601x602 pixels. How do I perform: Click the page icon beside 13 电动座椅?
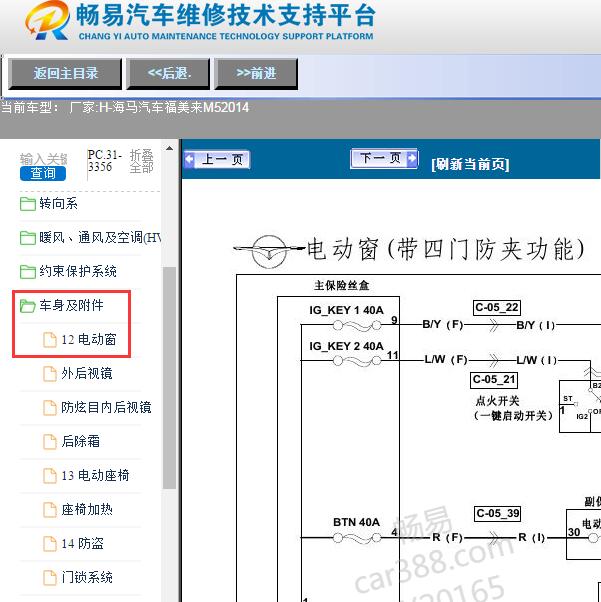pyautogui.click(x=50, y=476)
